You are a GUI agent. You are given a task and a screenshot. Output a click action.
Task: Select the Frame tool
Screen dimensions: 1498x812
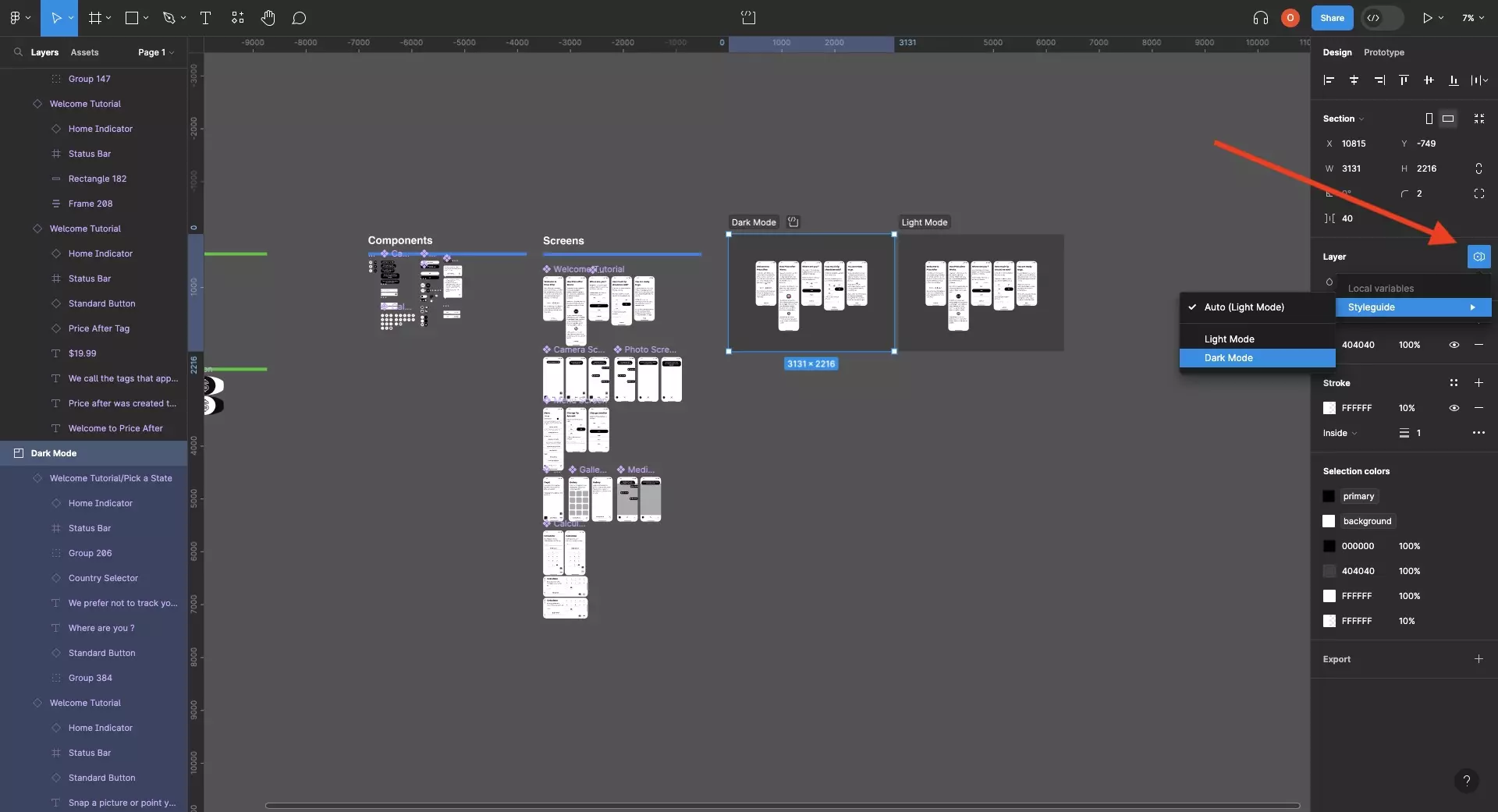[95, 18]
